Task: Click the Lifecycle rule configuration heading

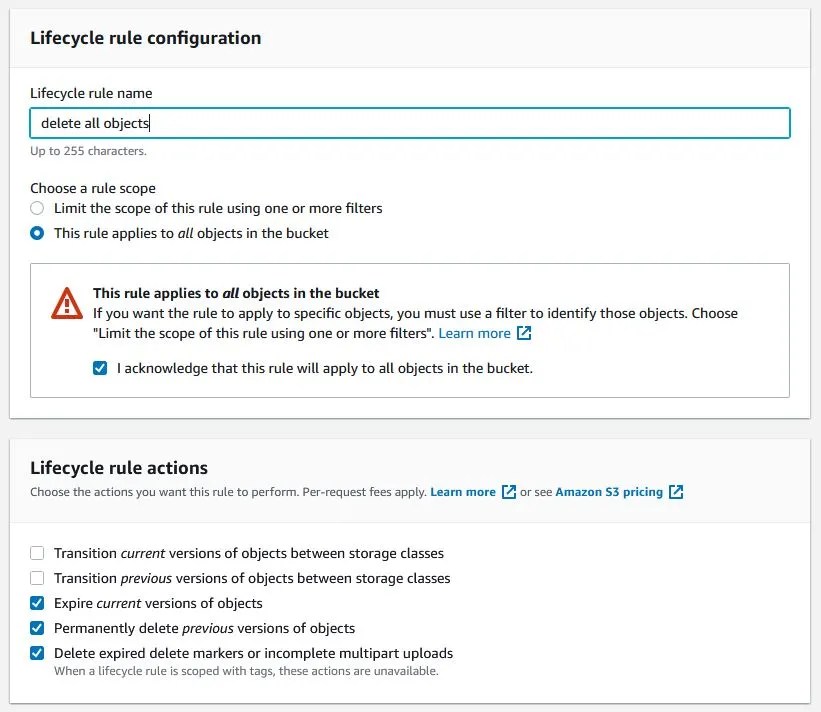Action: tap(146, 38)
